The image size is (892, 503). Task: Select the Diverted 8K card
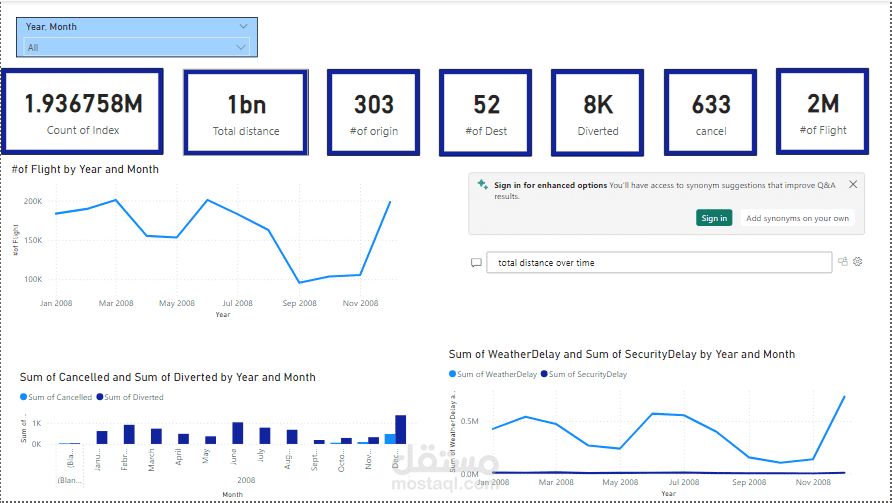coord(597,113)
